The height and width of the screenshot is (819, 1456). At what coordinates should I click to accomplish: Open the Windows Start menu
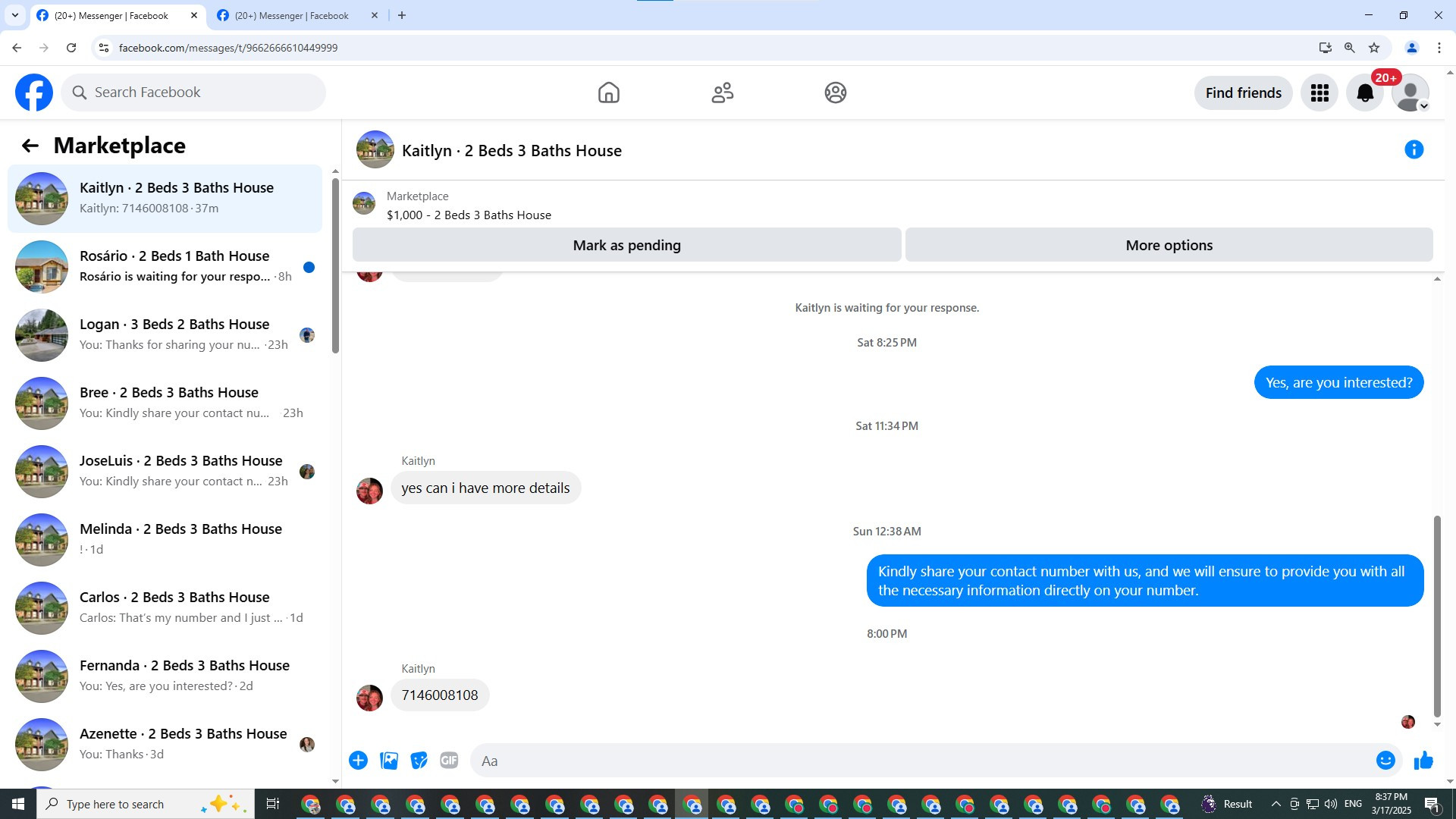pos(18,804)
